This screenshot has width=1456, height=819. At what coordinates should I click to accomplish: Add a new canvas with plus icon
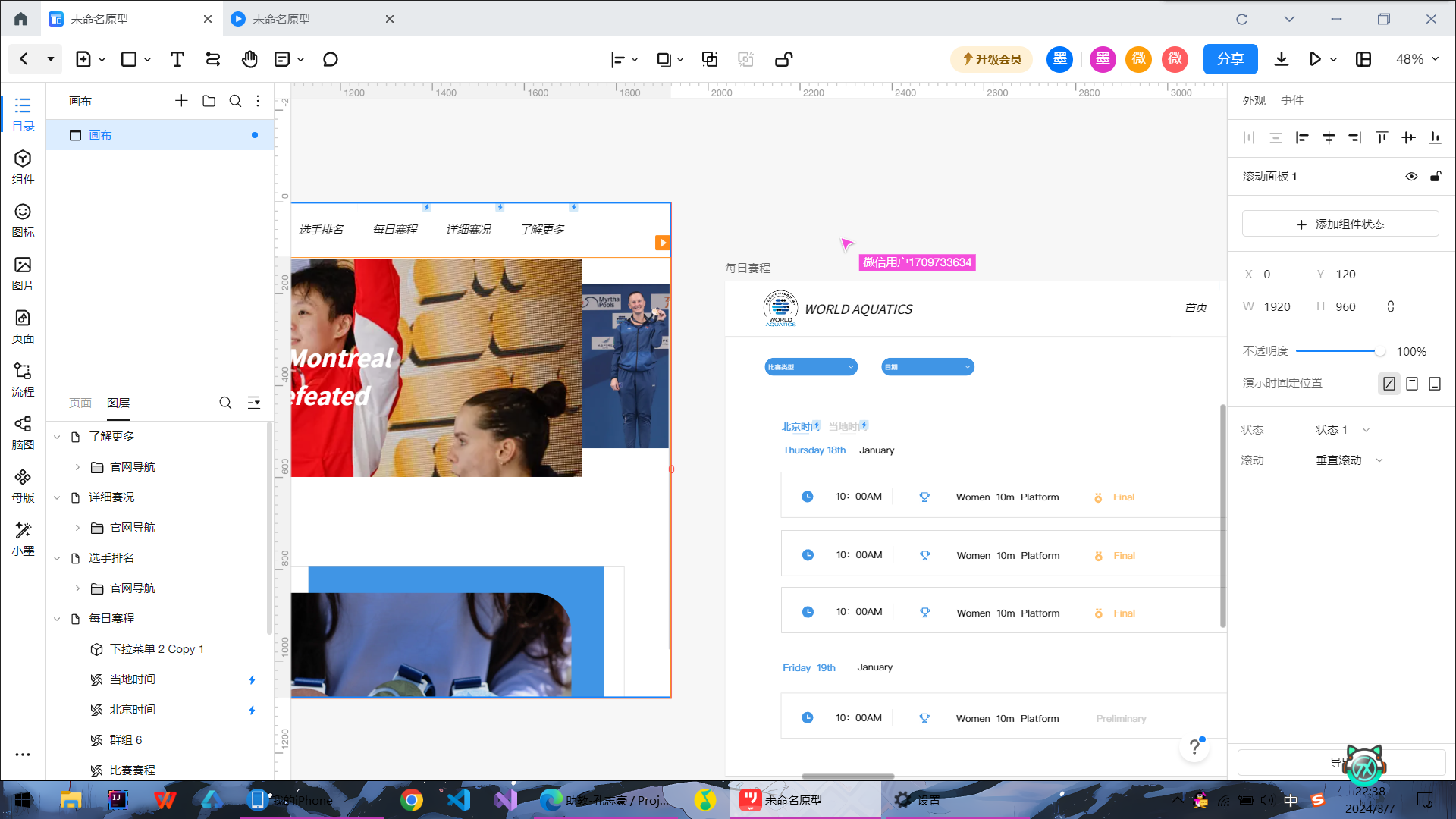pyautogui.click(x=181, y=101)
